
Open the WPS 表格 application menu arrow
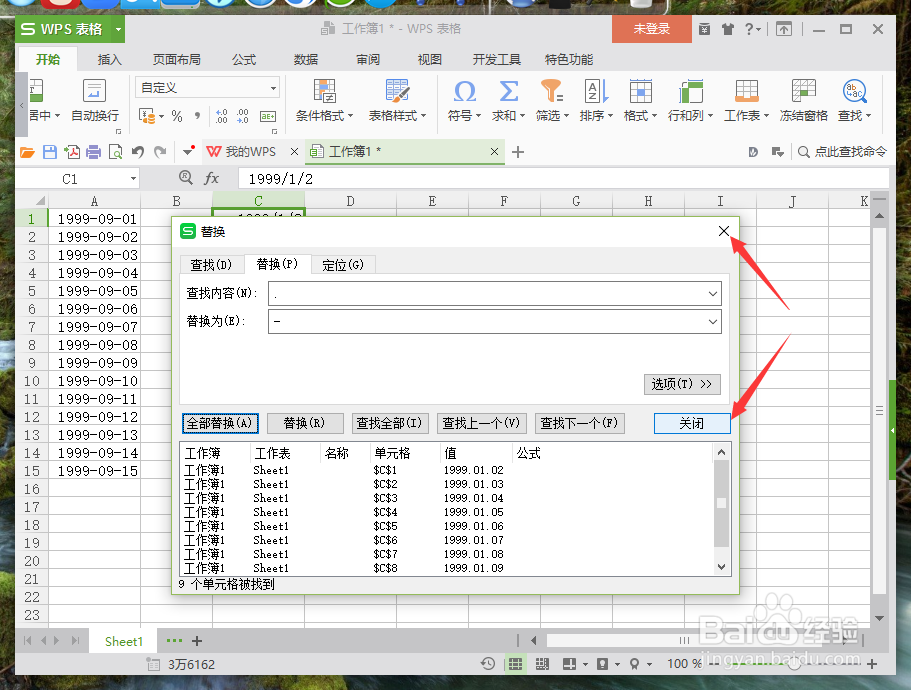pyautogui.click(x=118, y=29)
